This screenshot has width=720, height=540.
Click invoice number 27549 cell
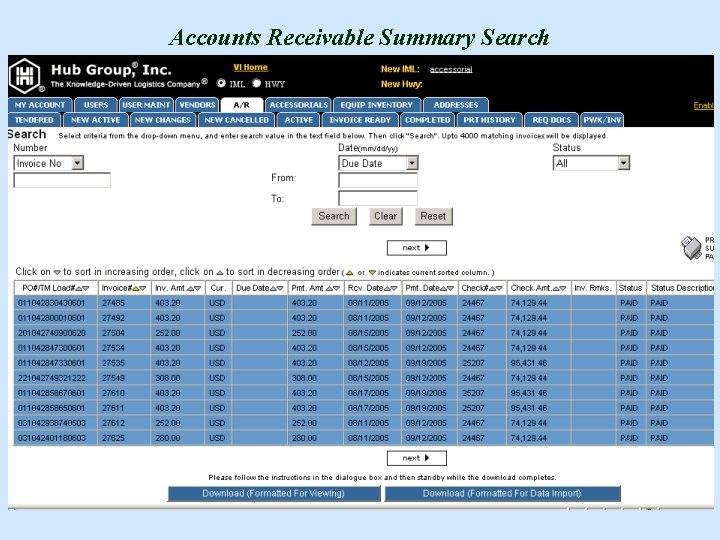click(124, 378)
